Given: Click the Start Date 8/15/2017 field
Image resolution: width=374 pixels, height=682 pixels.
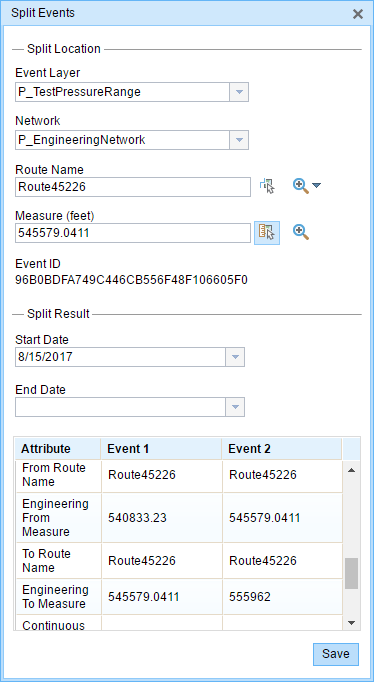Looking at the screenshot, I should (120, 357).
